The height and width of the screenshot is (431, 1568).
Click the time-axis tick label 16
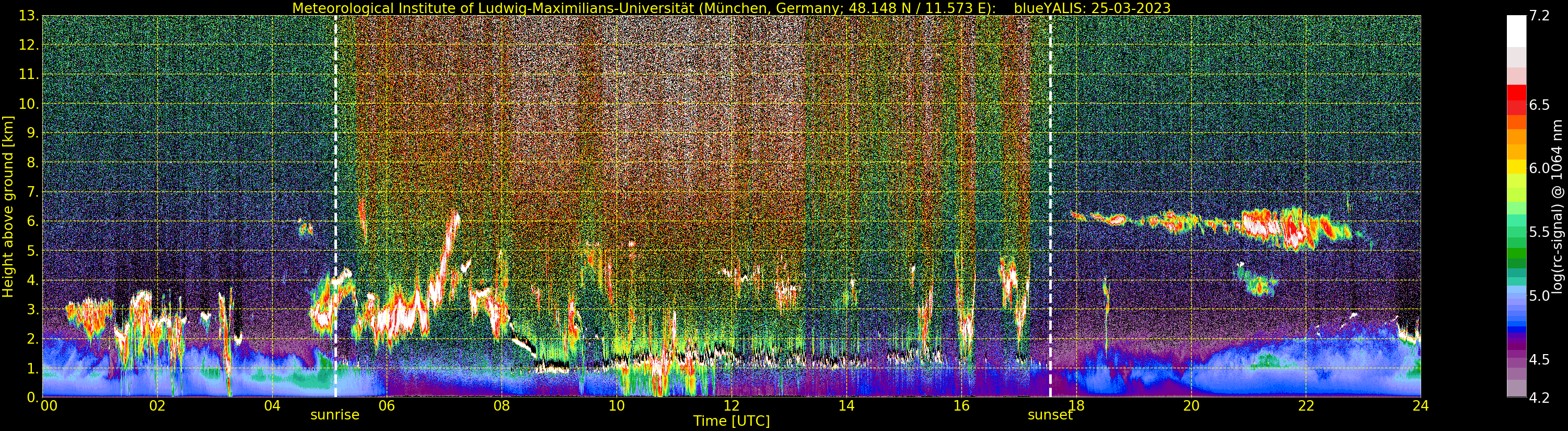point(961,405)
